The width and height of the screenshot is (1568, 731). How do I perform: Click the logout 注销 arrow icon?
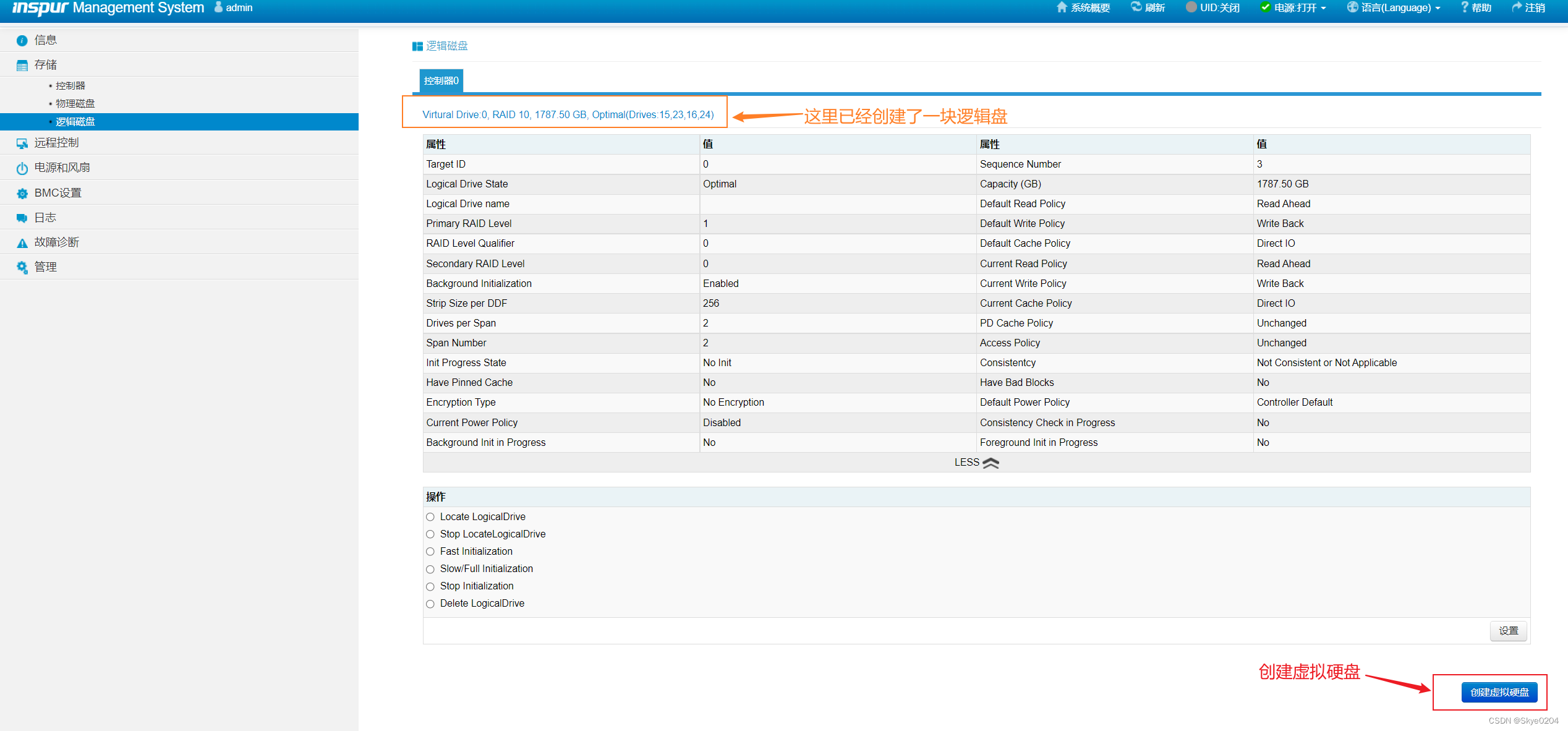point(1516,7)
